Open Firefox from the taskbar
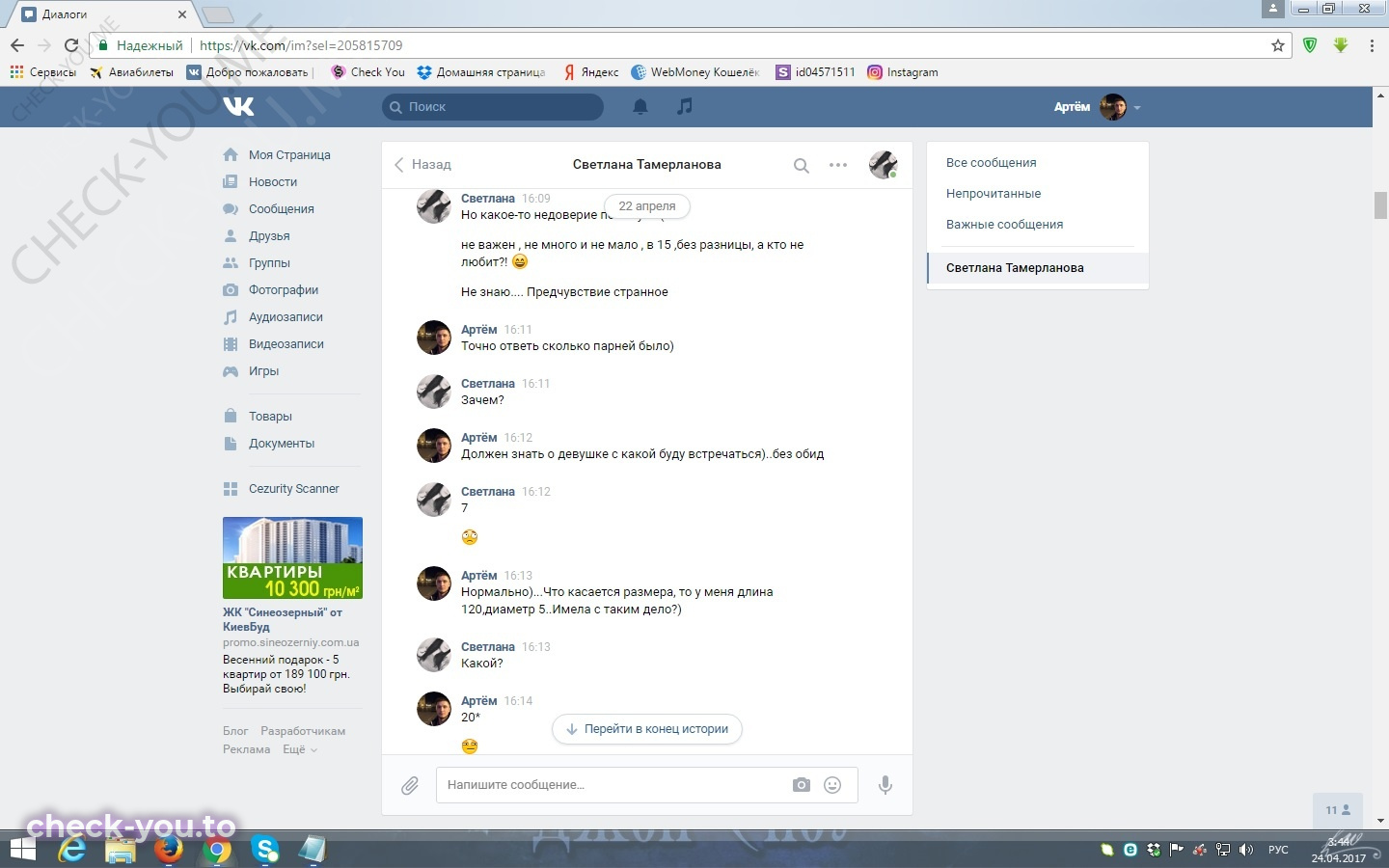The height and width of the screenshot is (868, 1389). (x=170, y=850)
